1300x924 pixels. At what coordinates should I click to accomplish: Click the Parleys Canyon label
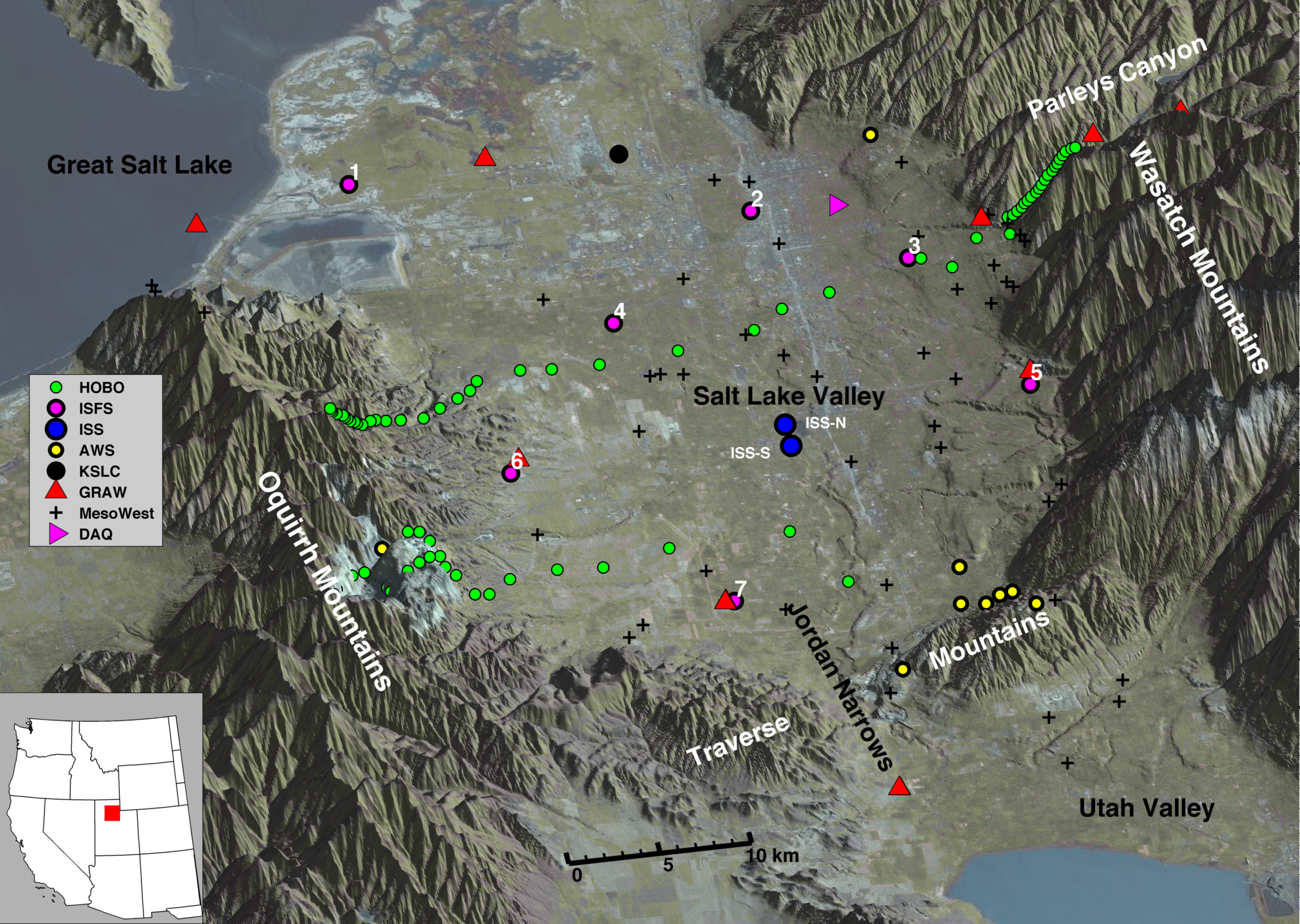tap(1117, 77)
